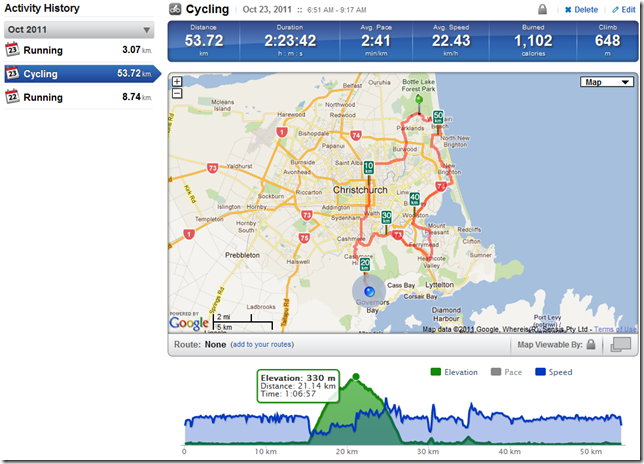The image size is (644, 464).
Task: Click the Duration 2:23:42 stat
Action: pyautogui.click(x=290, y=41)
